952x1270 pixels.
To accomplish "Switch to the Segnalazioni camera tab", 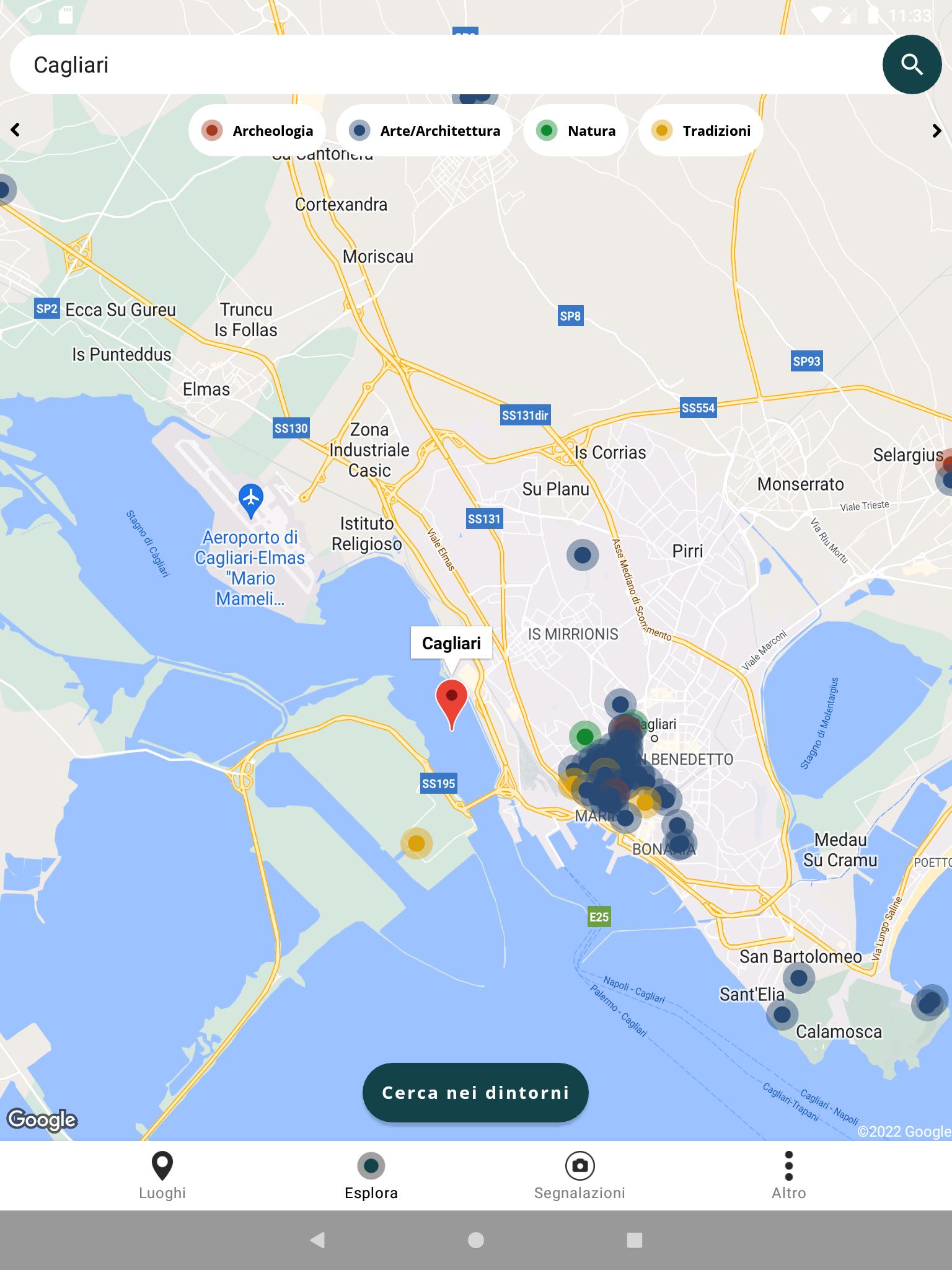I will [x=580, y=1176].
